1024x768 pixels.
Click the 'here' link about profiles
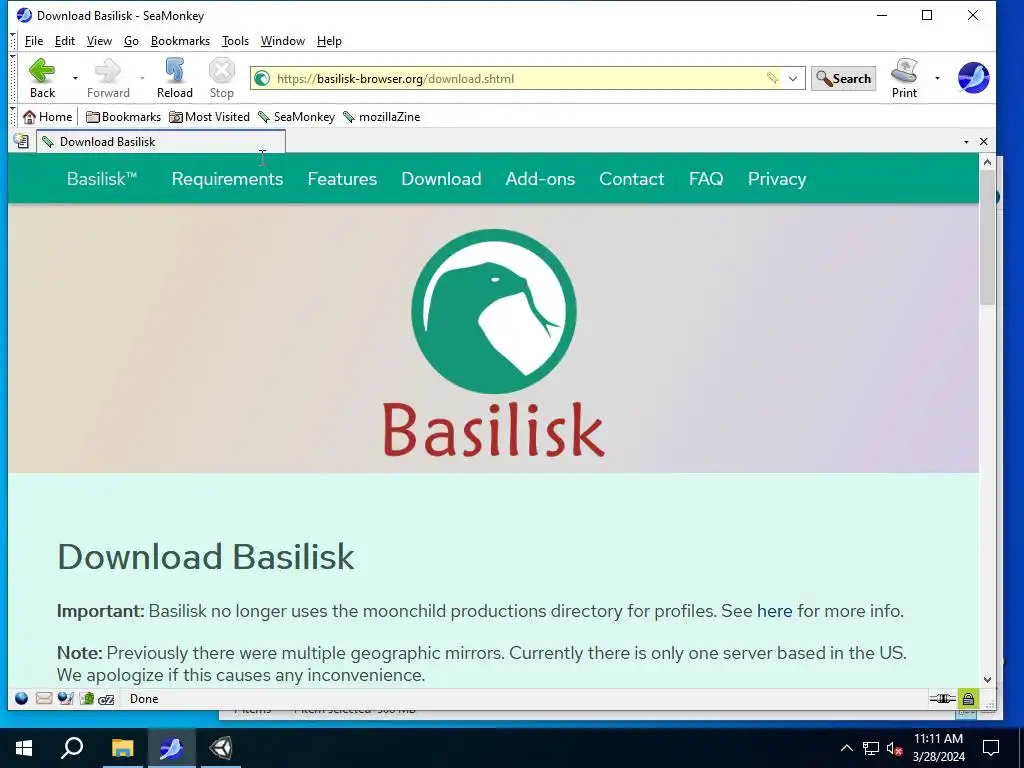[x=775, y=611]
